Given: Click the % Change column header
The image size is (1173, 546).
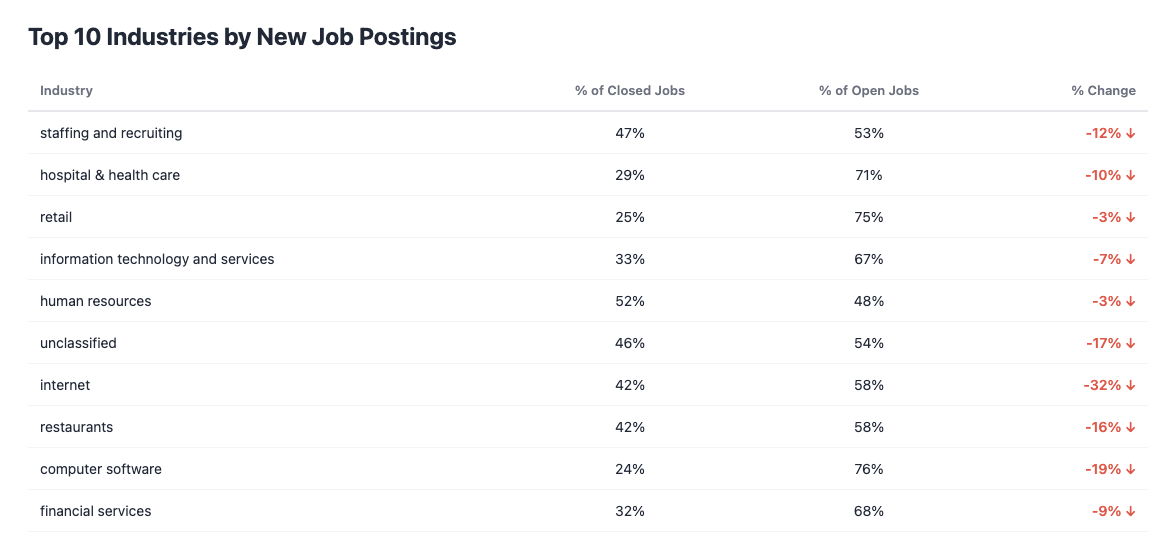Looking at the screenshot, I should [1103, 91].
